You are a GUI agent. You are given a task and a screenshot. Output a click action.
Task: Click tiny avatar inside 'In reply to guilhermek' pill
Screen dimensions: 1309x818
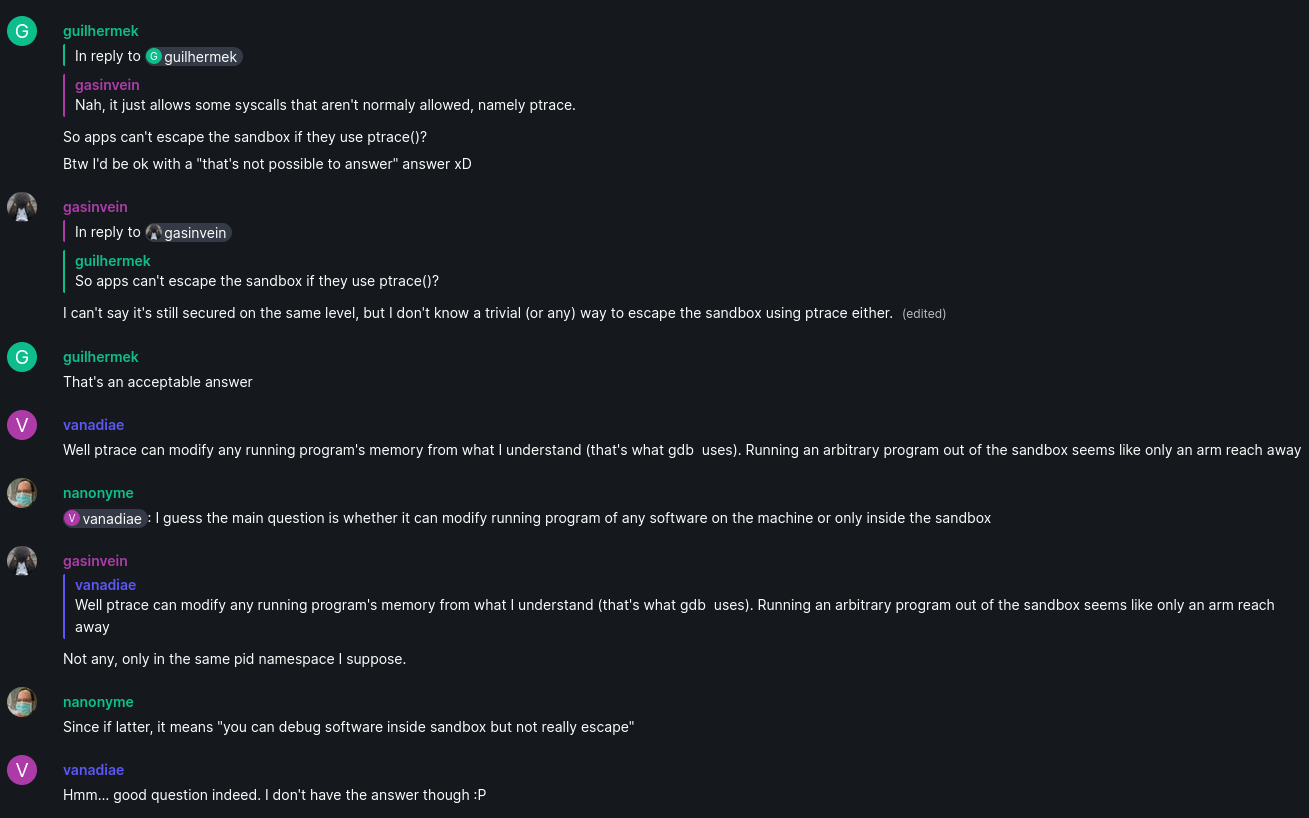pos(154,56)
